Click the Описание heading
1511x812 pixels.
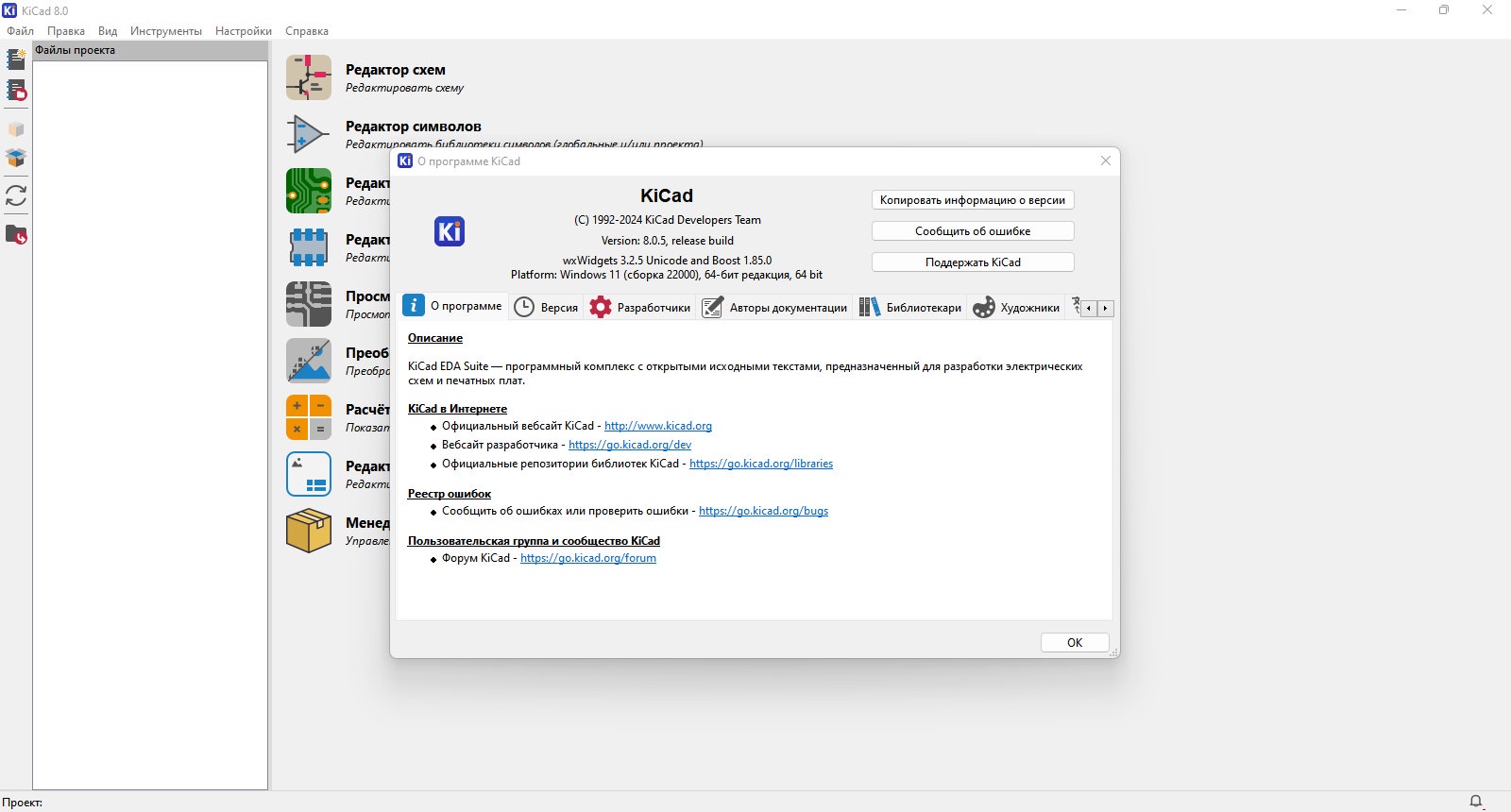click(x=435, y=338)
